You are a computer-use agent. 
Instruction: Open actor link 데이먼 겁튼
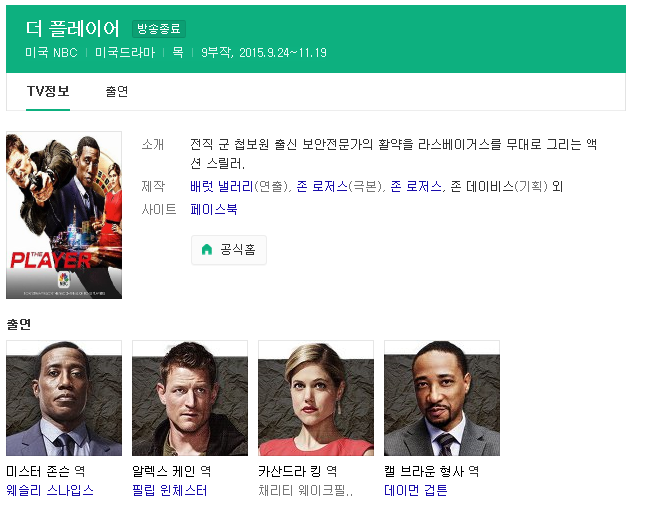pyautogui.click(x=416, y=490)
